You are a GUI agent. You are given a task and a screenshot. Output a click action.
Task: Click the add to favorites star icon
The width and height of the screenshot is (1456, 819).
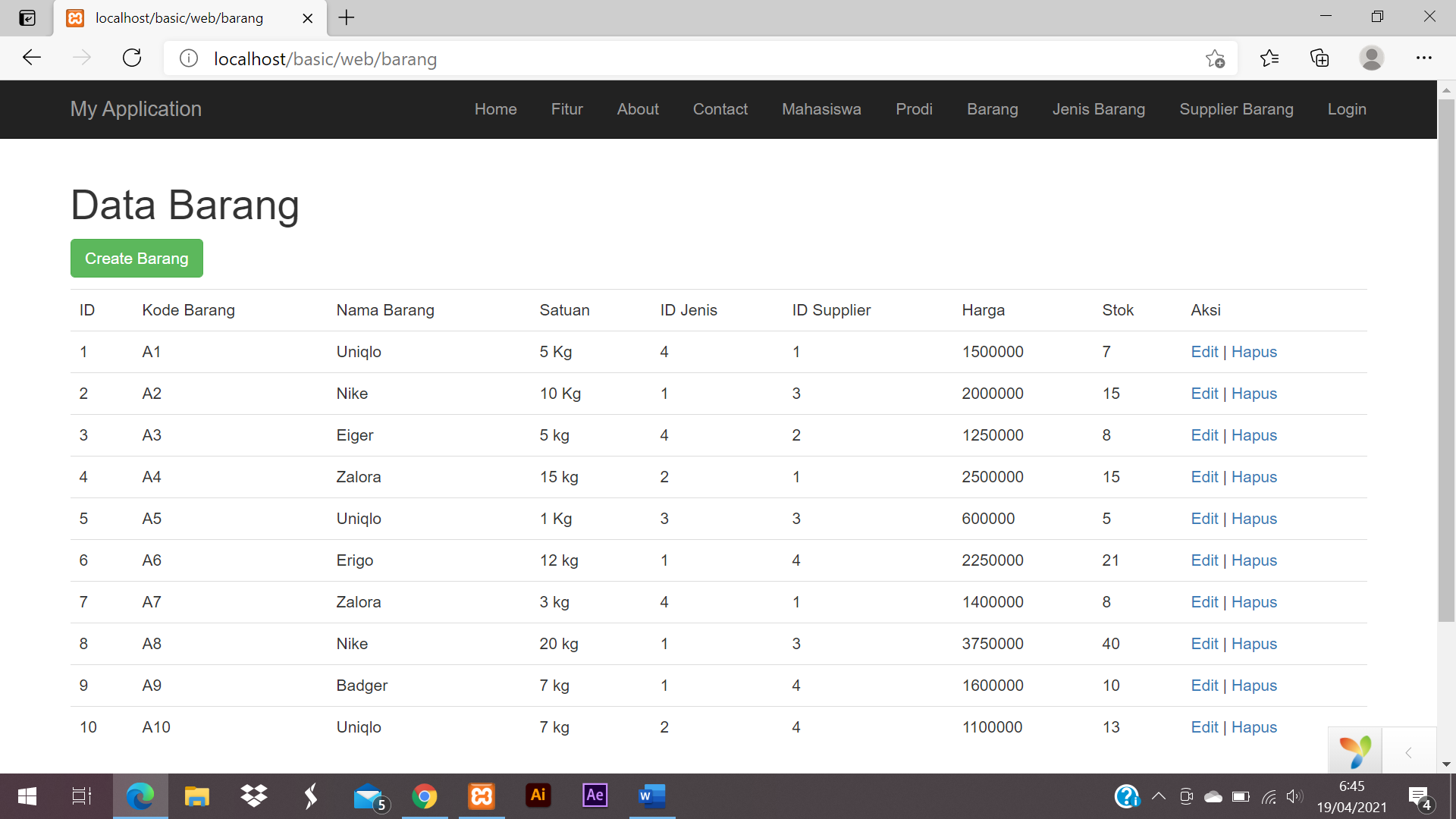click(1215, 58)
